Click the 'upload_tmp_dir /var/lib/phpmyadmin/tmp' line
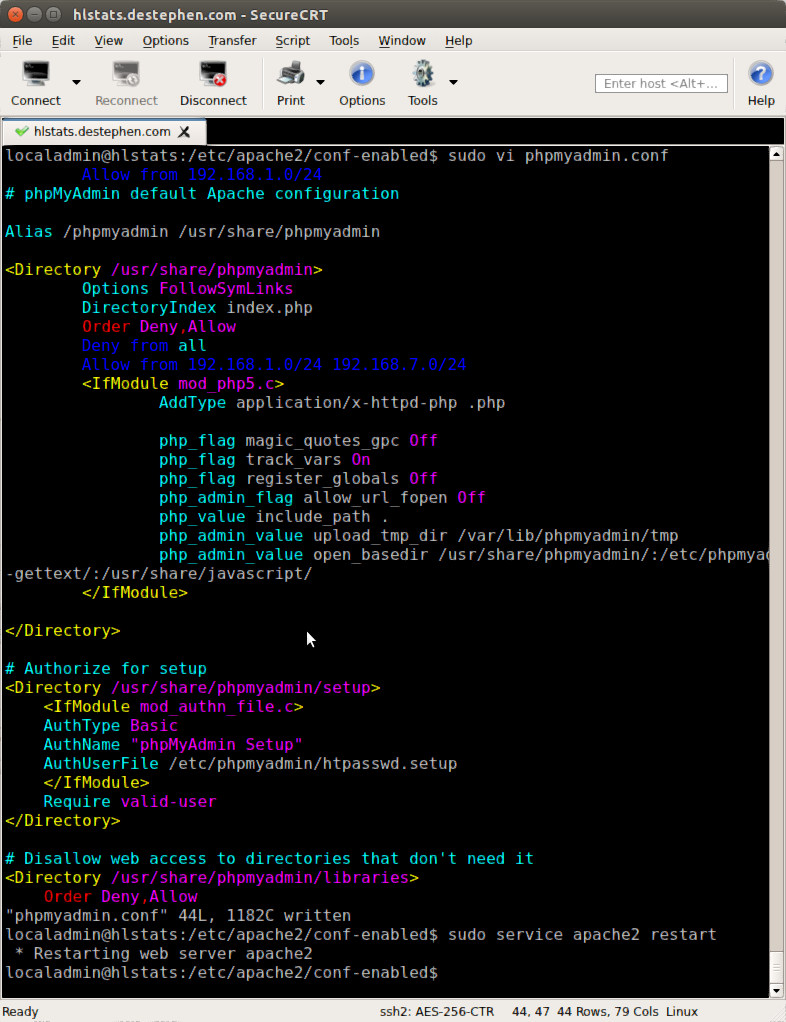 (418, 536)
